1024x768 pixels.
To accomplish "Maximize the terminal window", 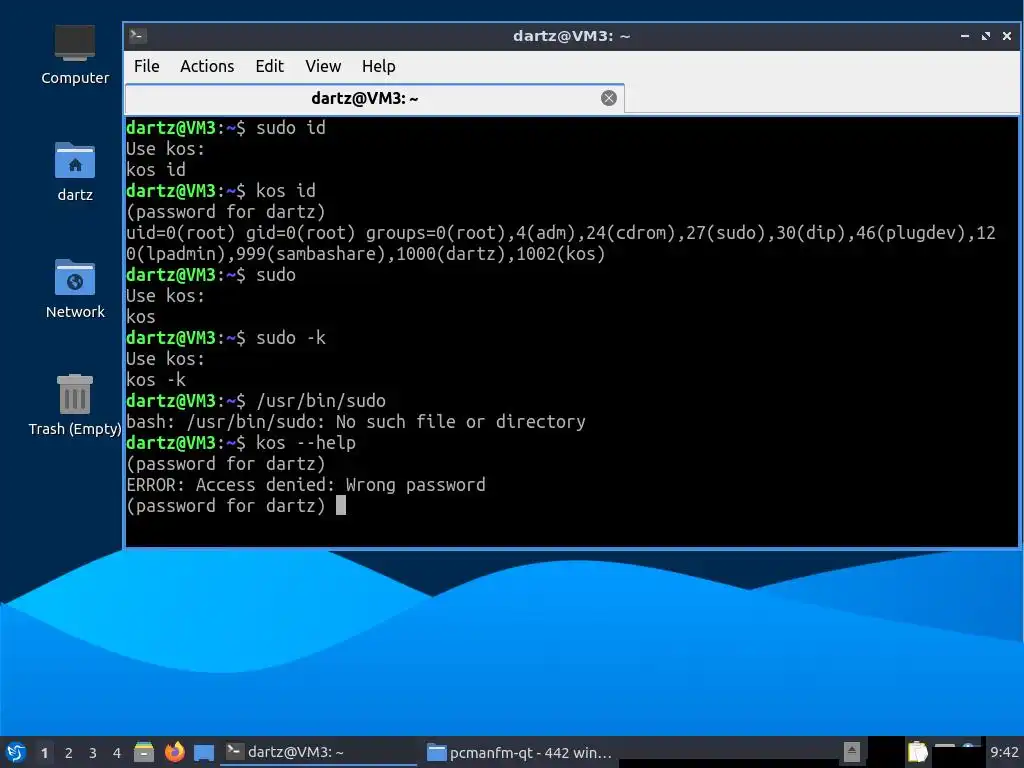I will click(985, 36).
